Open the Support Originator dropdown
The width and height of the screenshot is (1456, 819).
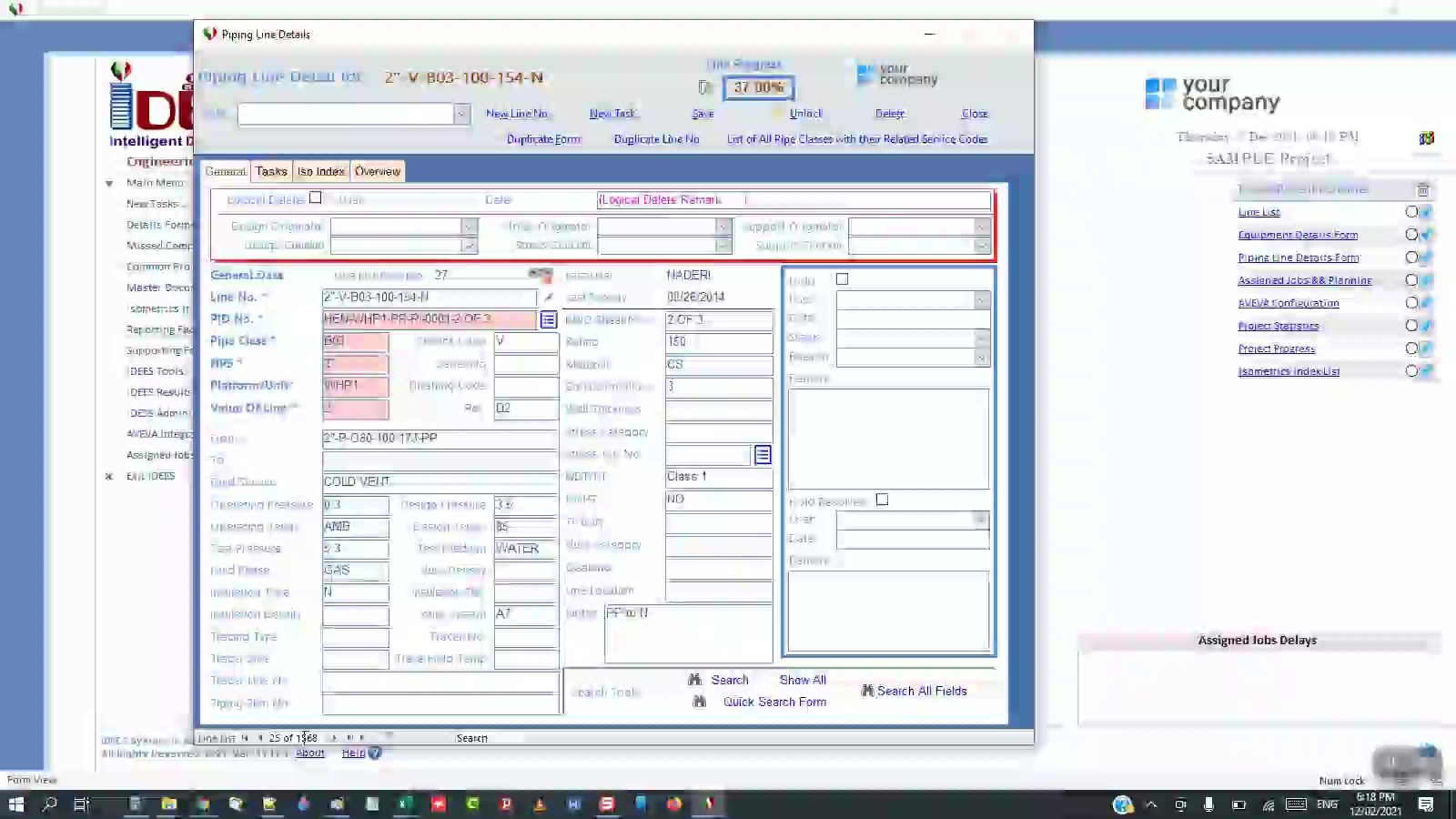(x=982, y=226)
